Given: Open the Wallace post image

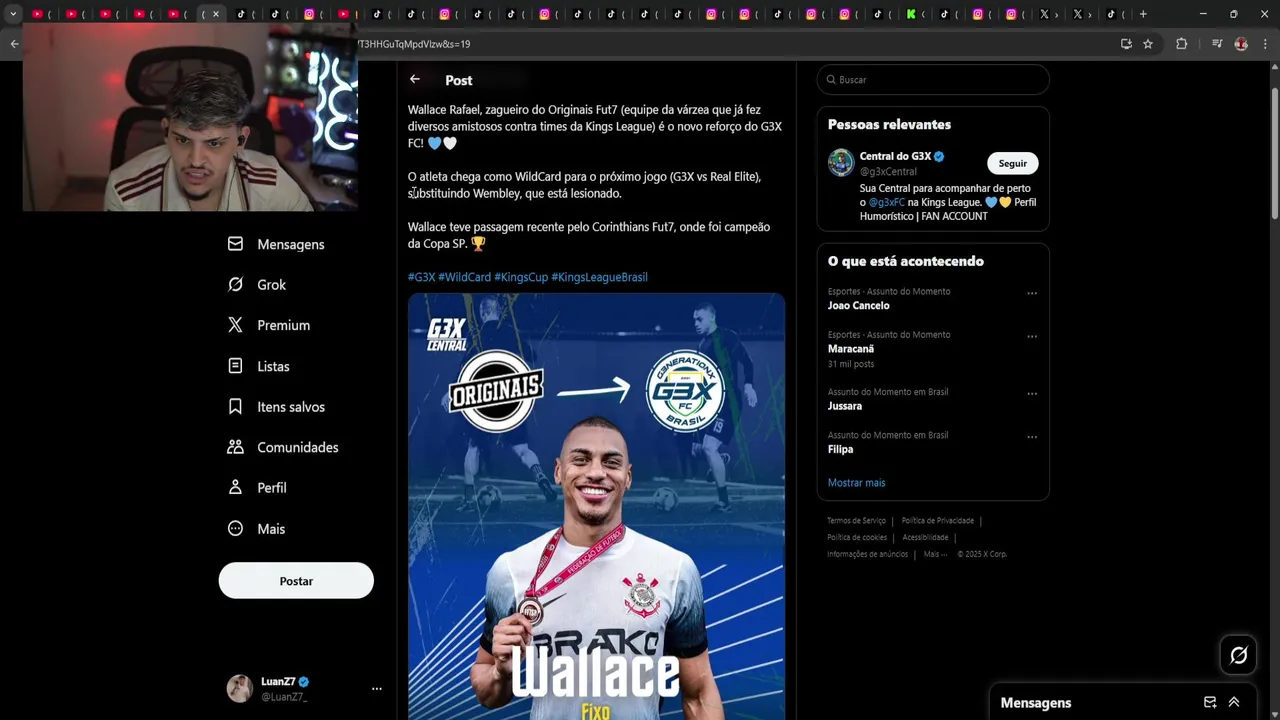Looking at the screenshot, I should (x=596, y=506).
